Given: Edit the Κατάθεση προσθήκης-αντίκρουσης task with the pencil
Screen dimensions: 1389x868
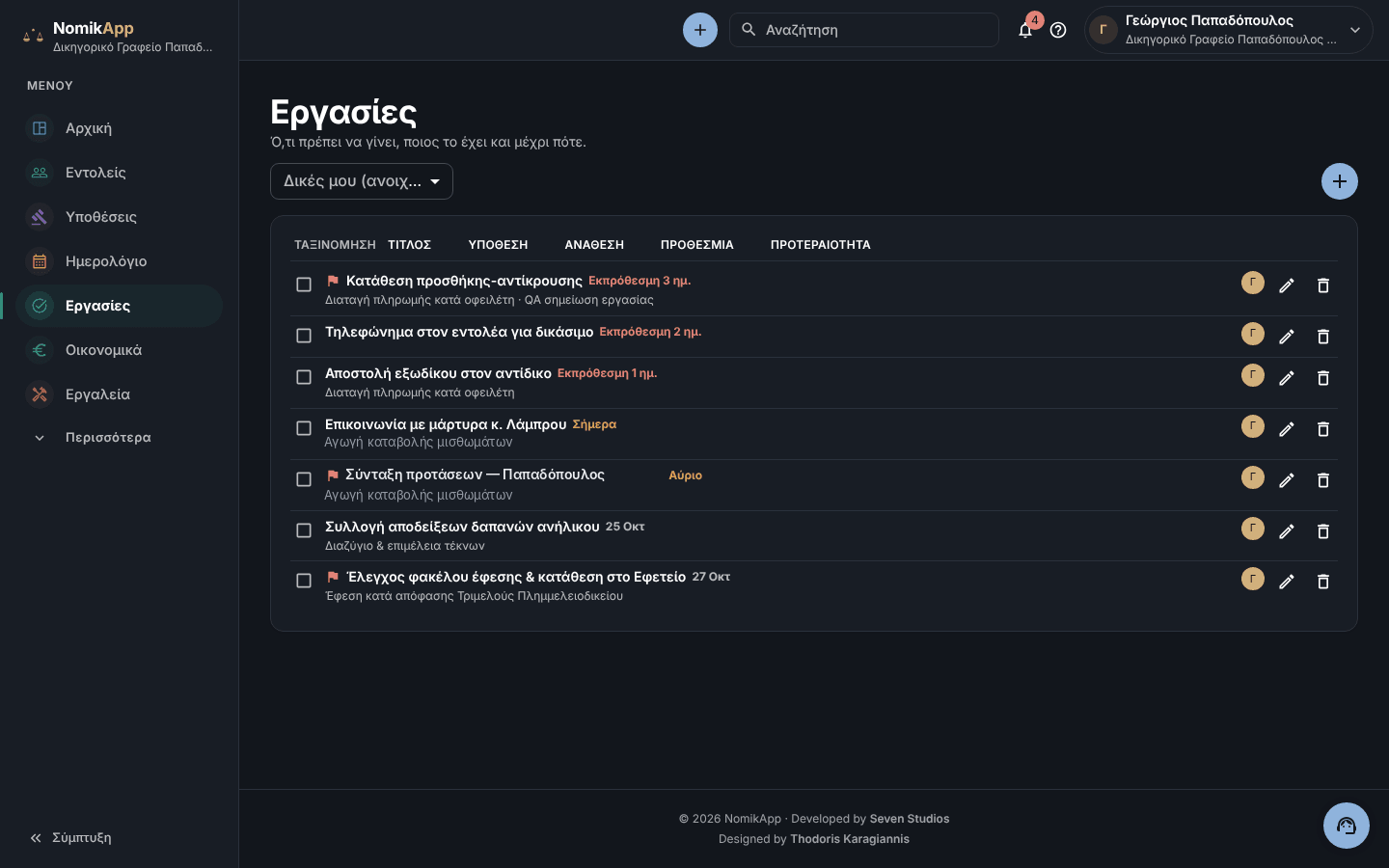Looking at the screenshot, I should 1287,285.
